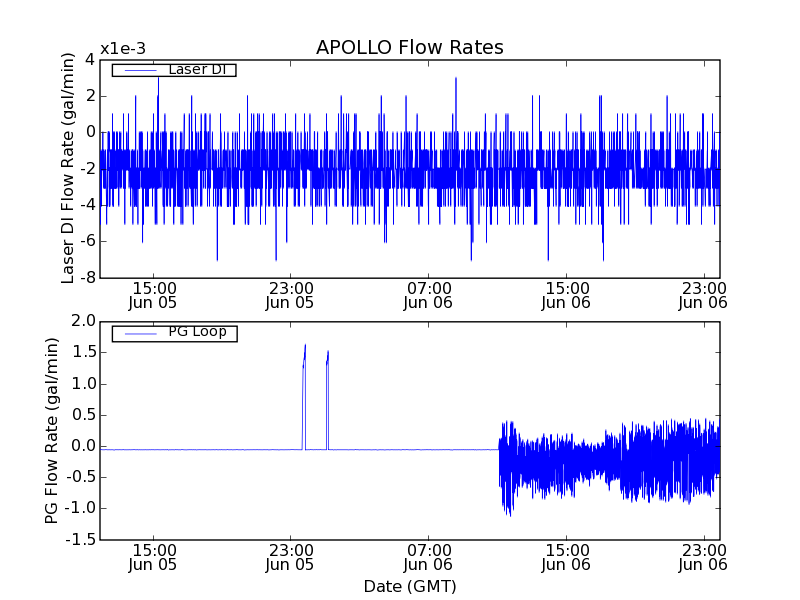Click the '4' tick on the Laser DI axis
The width and height of the screenshot is (800, 600).
[x=90, y=60]
